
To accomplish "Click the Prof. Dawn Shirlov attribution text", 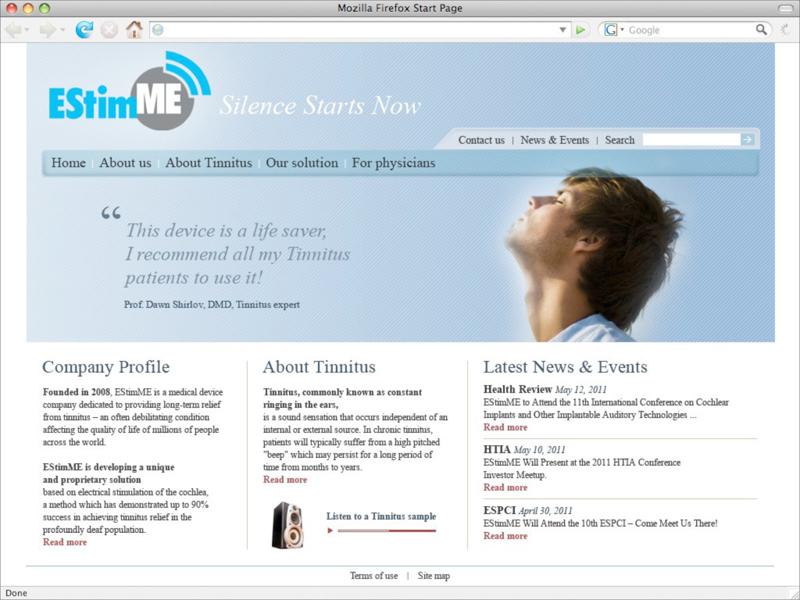I will (x=212, y=305).
